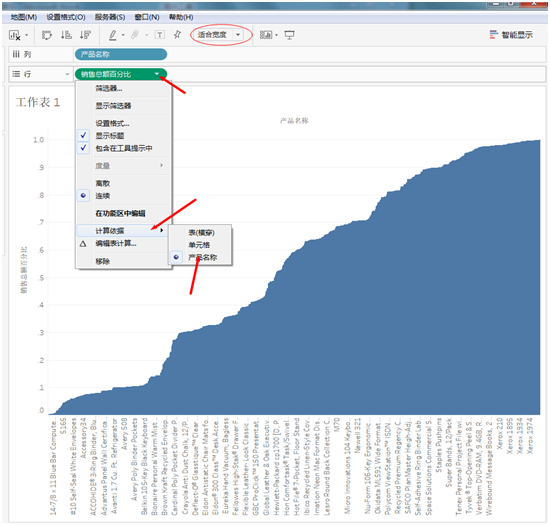Sort ascending using the toolbar icon

(x=66, y=35)
